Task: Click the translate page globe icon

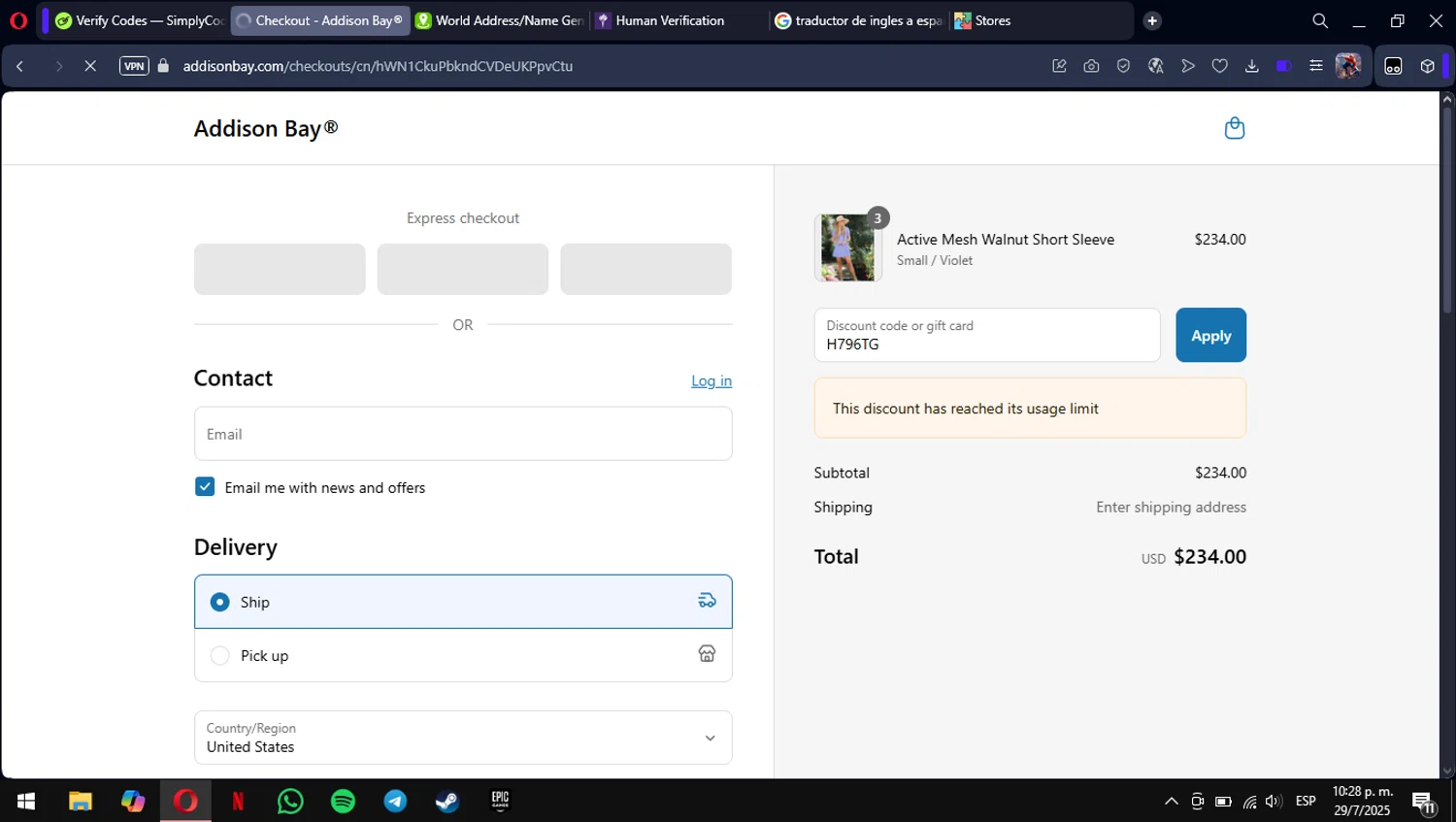Action: click(1155, 66)
